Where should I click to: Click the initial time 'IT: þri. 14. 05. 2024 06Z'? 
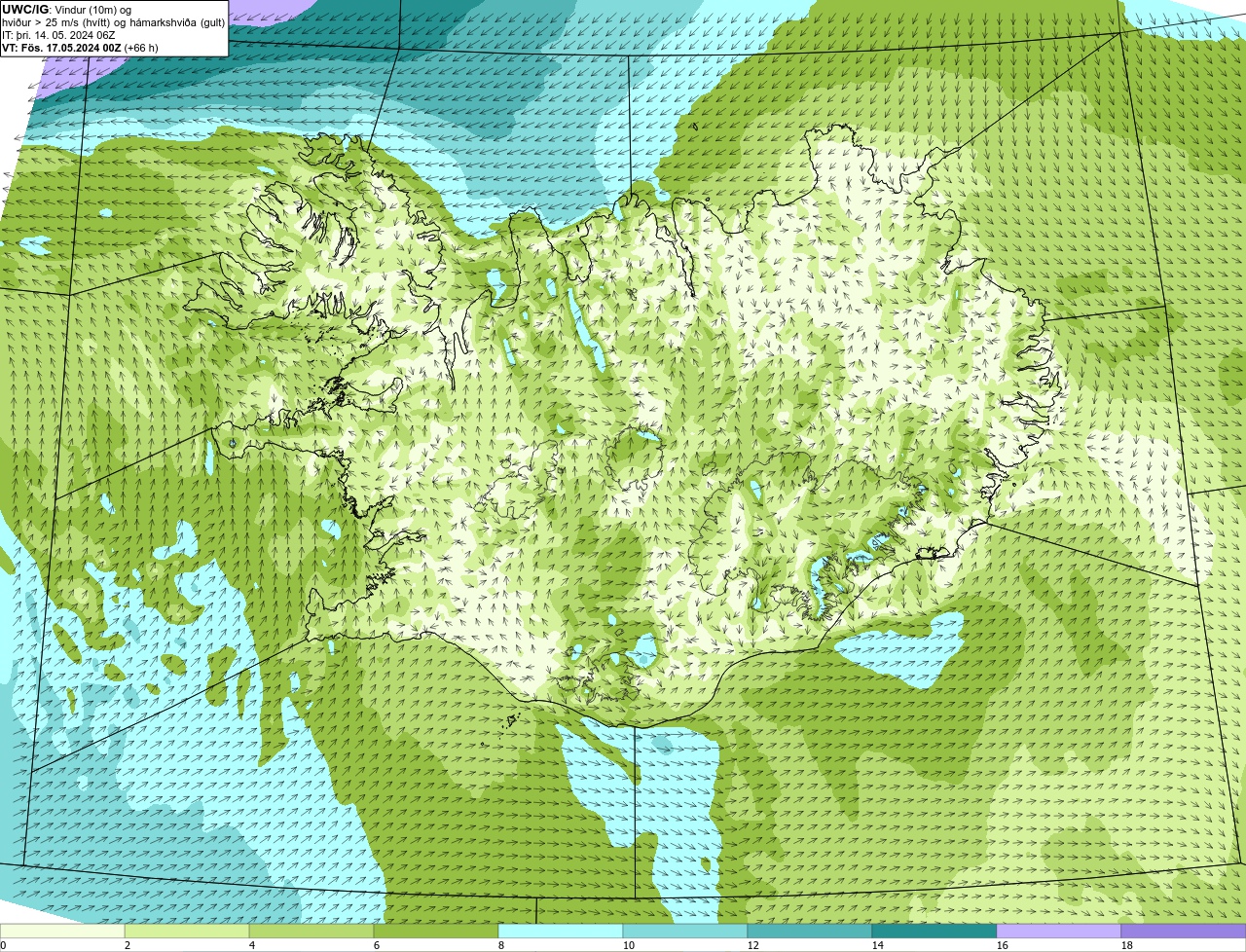58,35
